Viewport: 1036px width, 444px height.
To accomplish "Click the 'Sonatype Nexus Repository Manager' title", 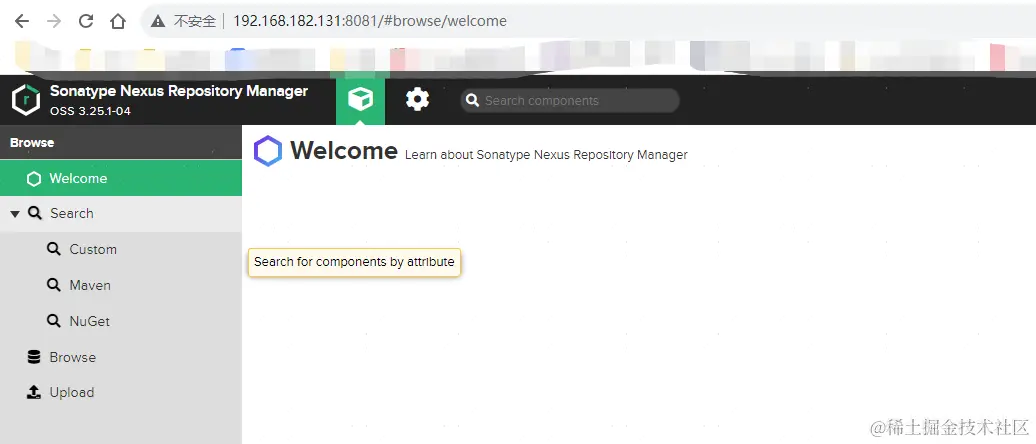I will point(179,91).
